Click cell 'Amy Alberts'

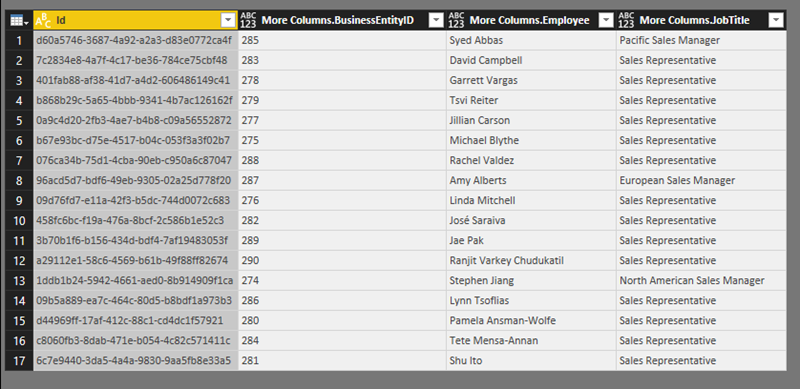pos(531,180)
